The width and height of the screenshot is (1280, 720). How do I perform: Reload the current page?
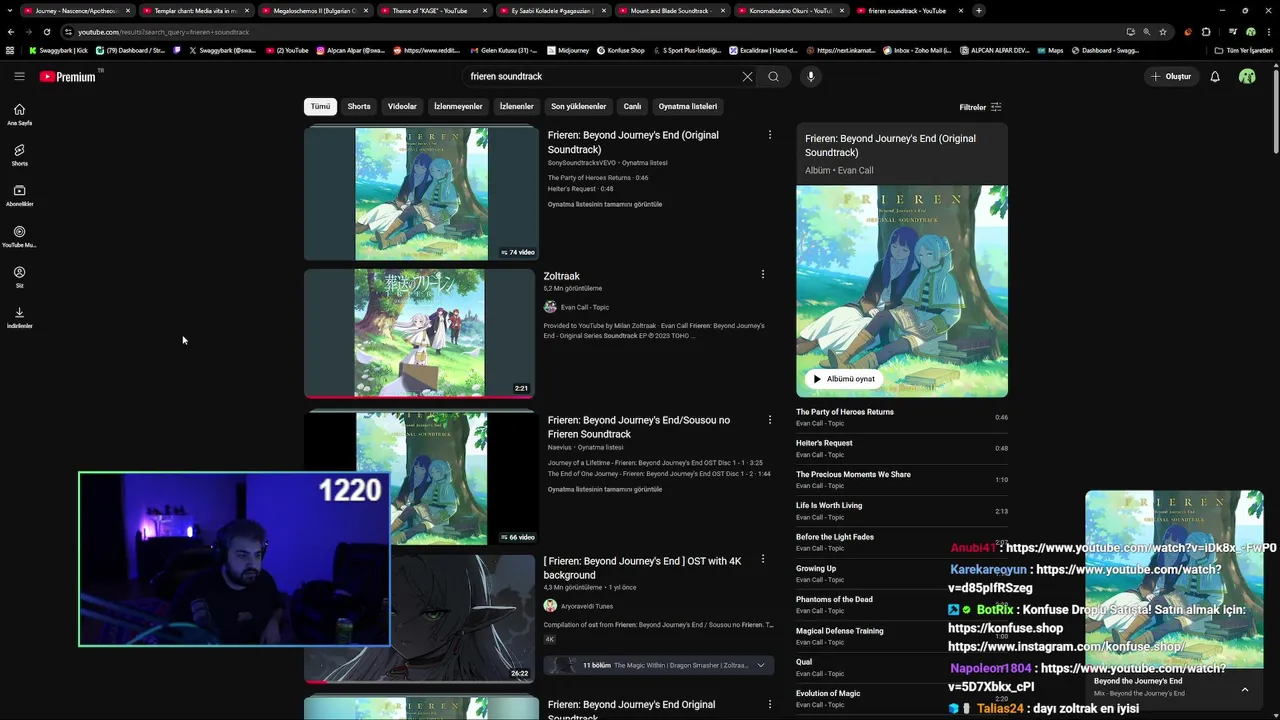(x=46, y=32)
